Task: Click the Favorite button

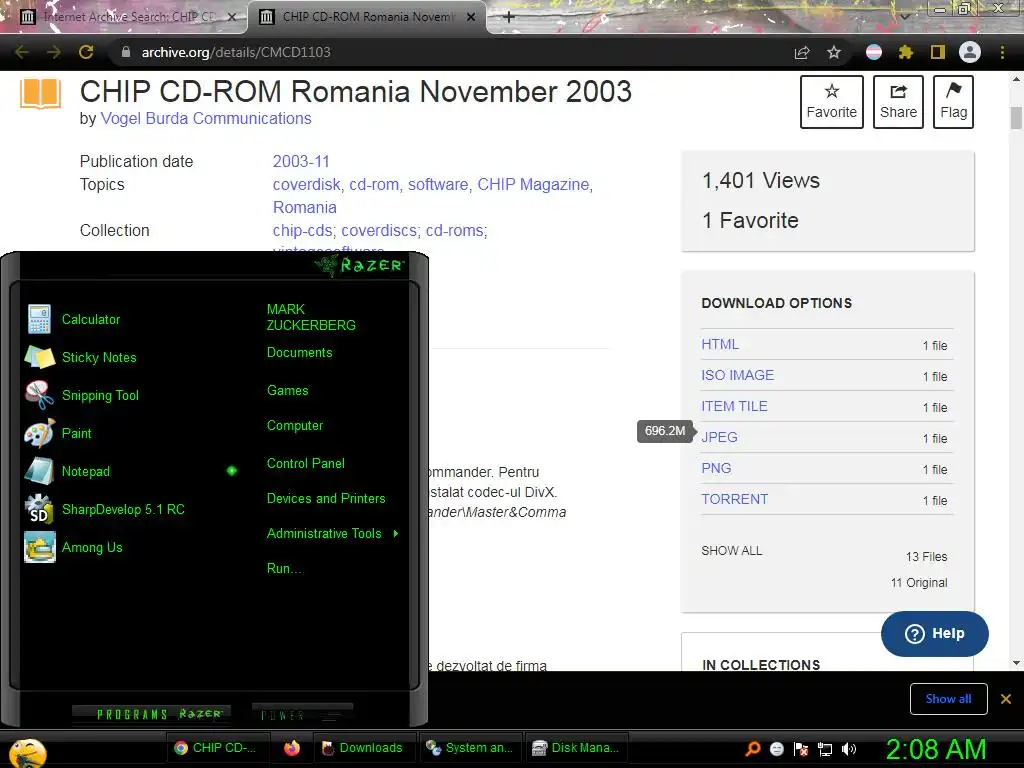Action: [831, 102]
